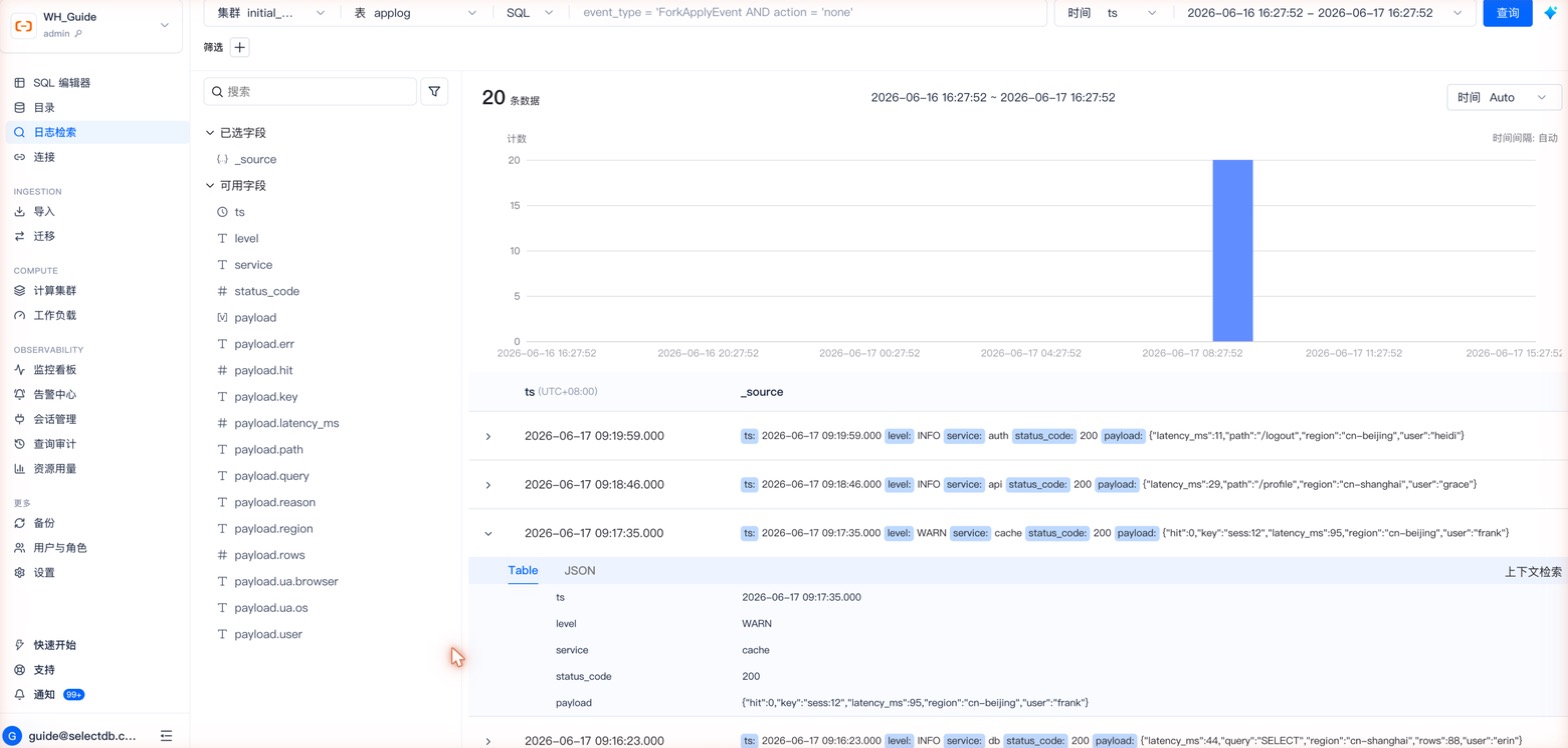Viewport: 1568px width, 748px height.
Task: Click the blue AI sparkle icon
Action: point(1550,13)
